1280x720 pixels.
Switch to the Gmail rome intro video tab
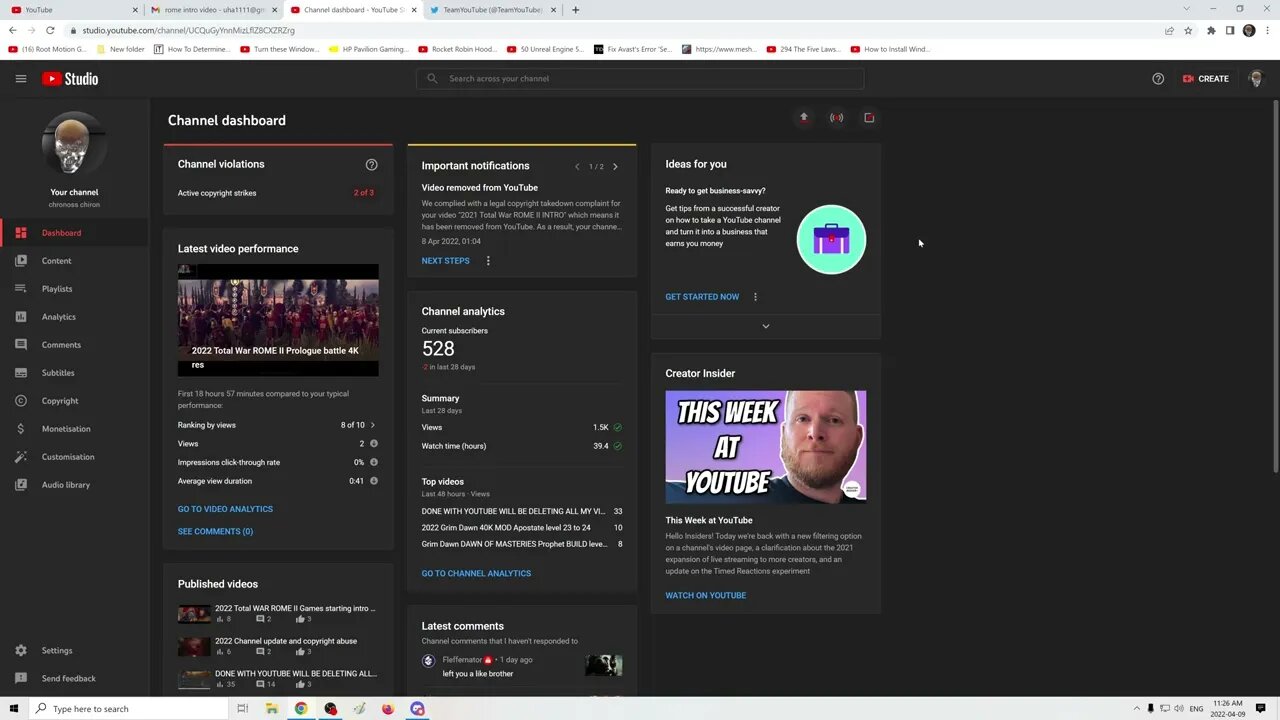coord(215,10)
